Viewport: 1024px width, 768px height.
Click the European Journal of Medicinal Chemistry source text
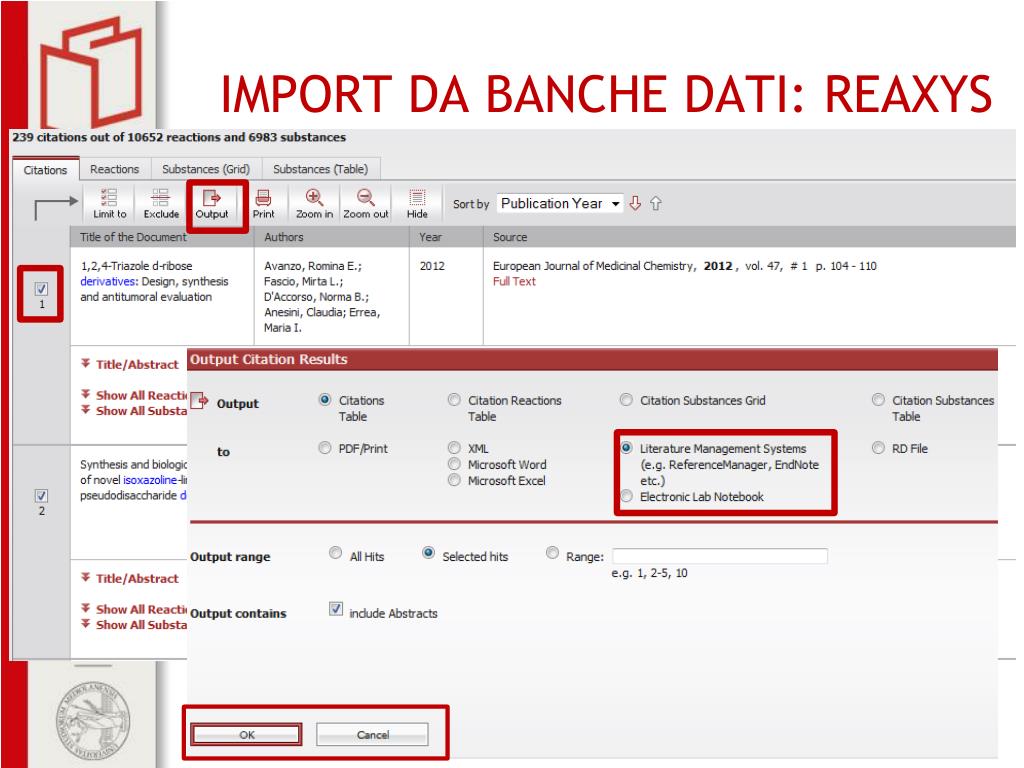593,266
